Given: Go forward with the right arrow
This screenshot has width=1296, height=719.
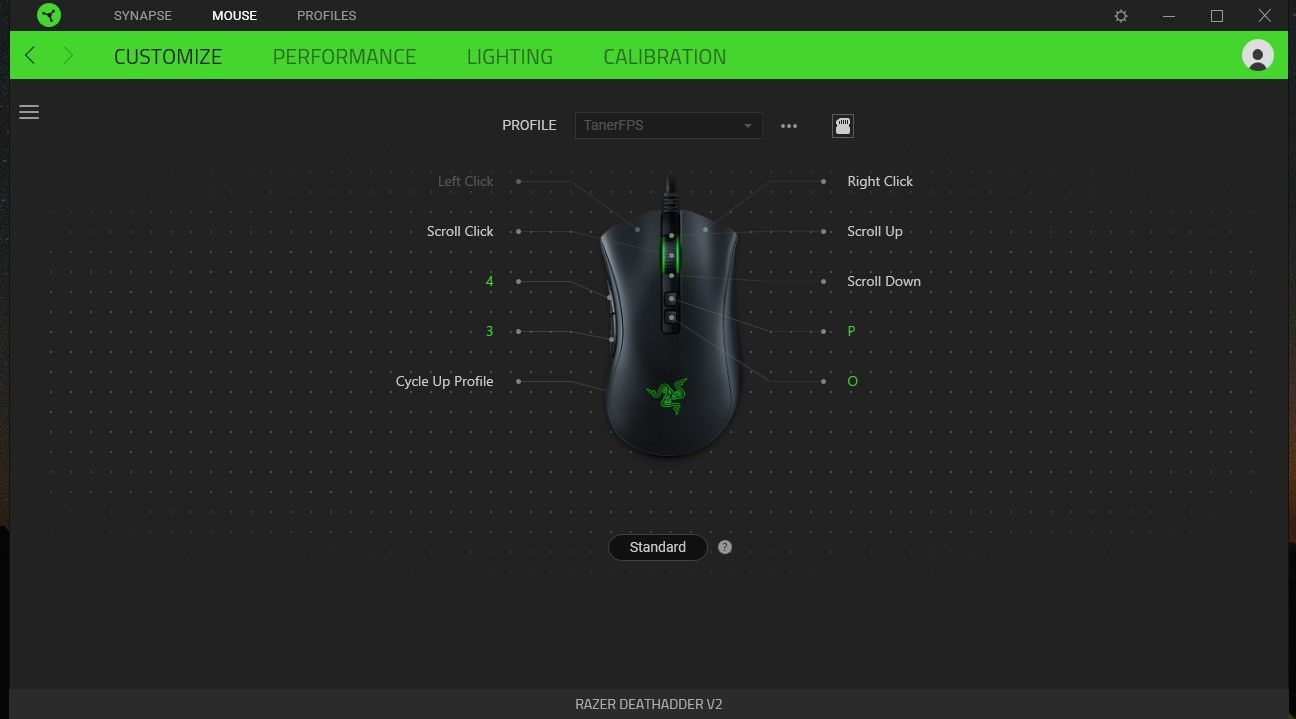Looking at the screenshot, I should pyautogui.click(x=68, y=56).
